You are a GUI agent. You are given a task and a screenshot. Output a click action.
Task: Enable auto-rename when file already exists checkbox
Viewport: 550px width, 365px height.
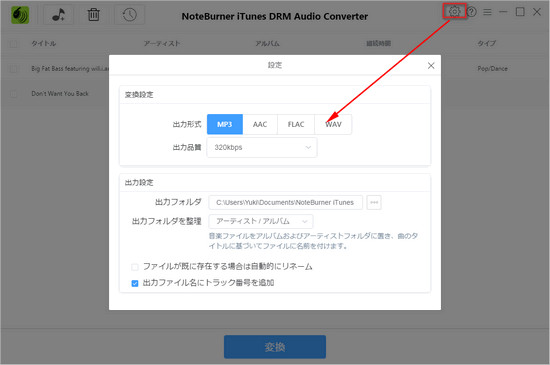(x=135, y=267)
